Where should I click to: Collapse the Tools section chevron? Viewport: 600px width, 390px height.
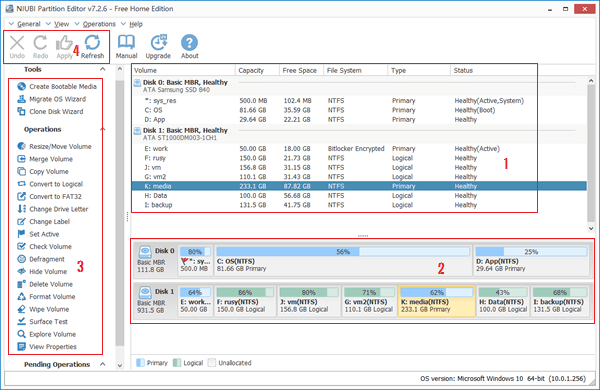point(103,69)
